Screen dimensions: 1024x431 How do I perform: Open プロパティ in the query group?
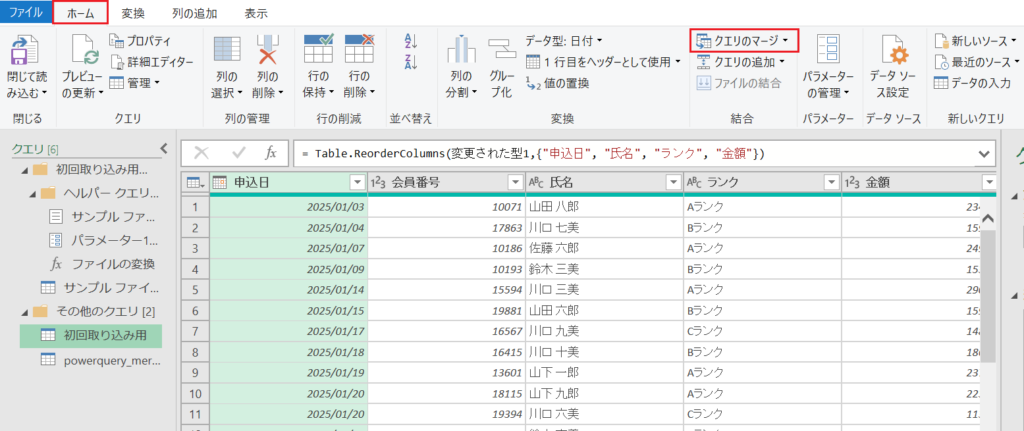click(x=138, y=41)
